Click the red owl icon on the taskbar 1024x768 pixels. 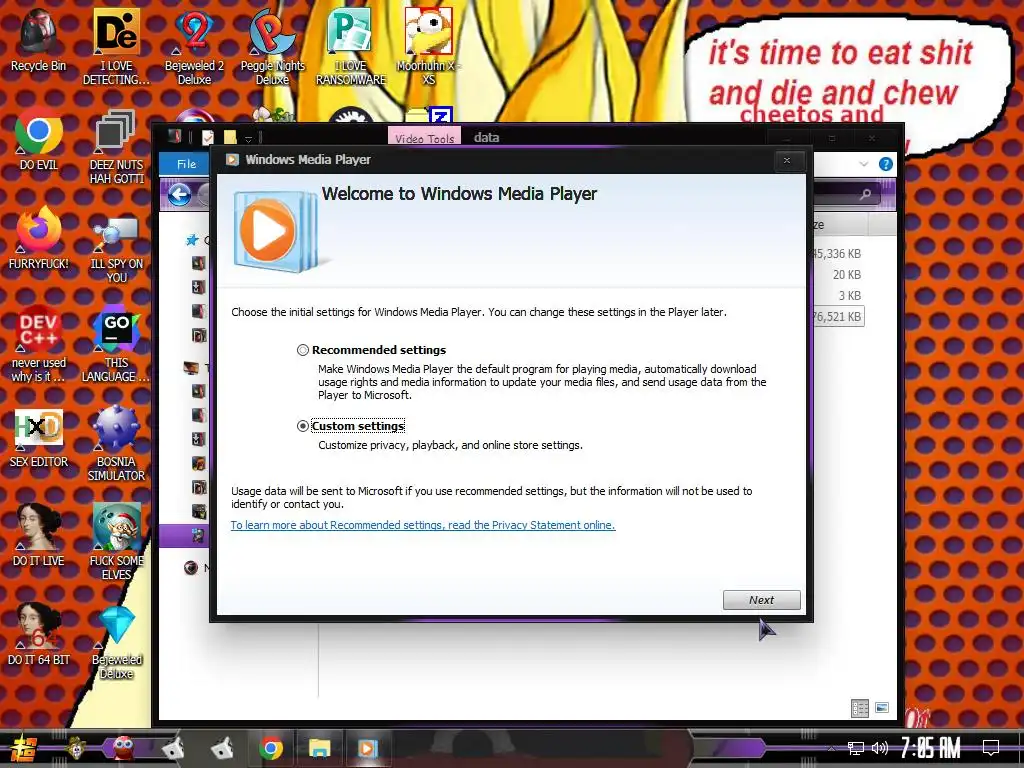tap(123, 748)
